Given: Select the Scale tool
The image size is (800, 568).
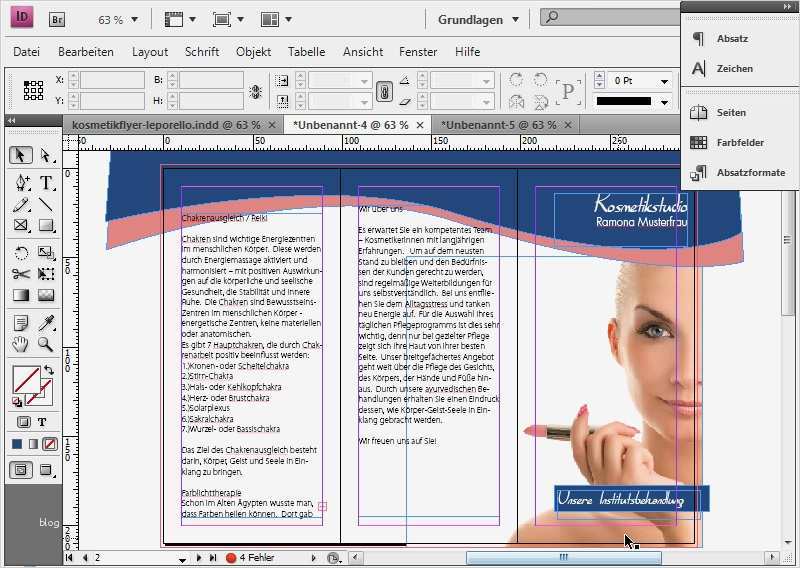Looking at the screenshot, I should tap(46, 253).
